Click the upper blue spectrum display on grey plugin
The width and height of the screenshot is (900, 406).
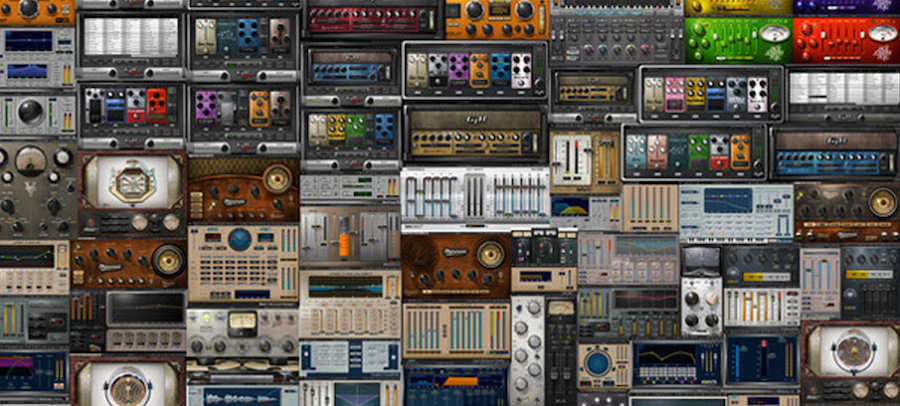tap(27, 41)
